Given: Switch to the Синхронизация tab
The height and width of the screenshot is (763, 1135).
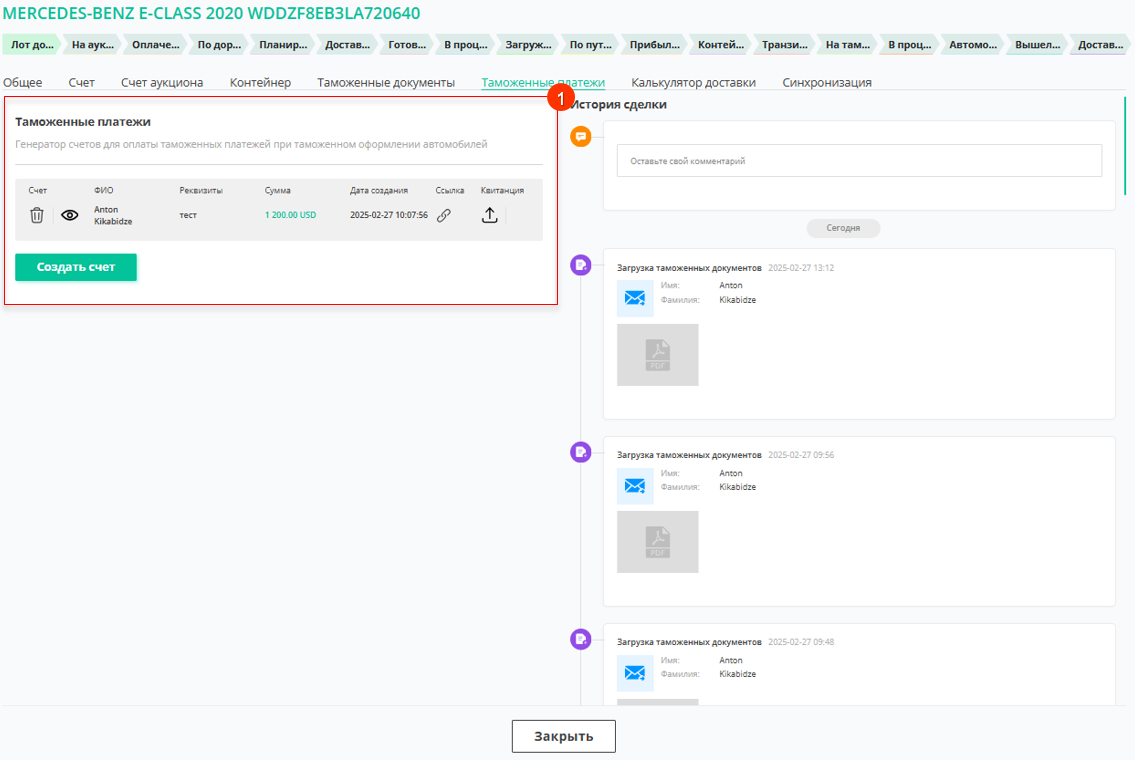Looking at the screenshot, I should tap(827, 83).
